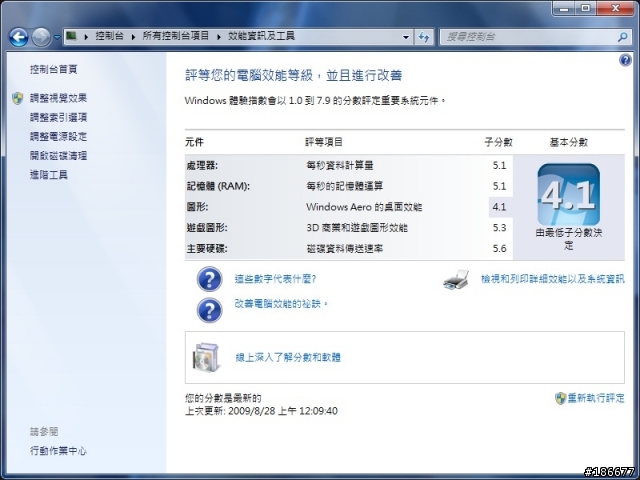Screen dimensions: 640x480
Task: Select the 遊戲圖形: row label
Action: tap(207, 228)
